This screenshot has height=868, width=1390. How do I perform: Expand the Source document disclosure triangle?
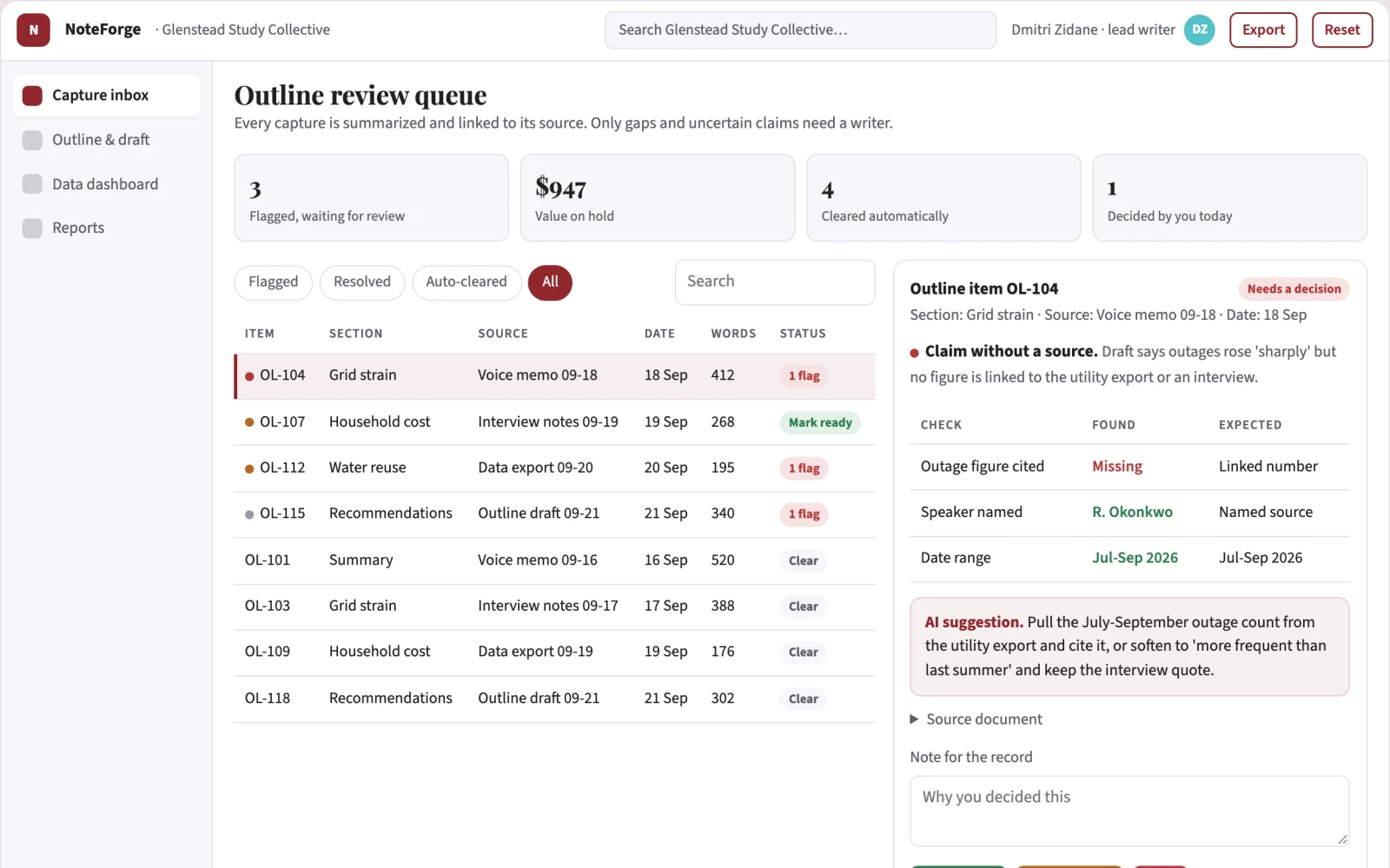tap(914, 719)
